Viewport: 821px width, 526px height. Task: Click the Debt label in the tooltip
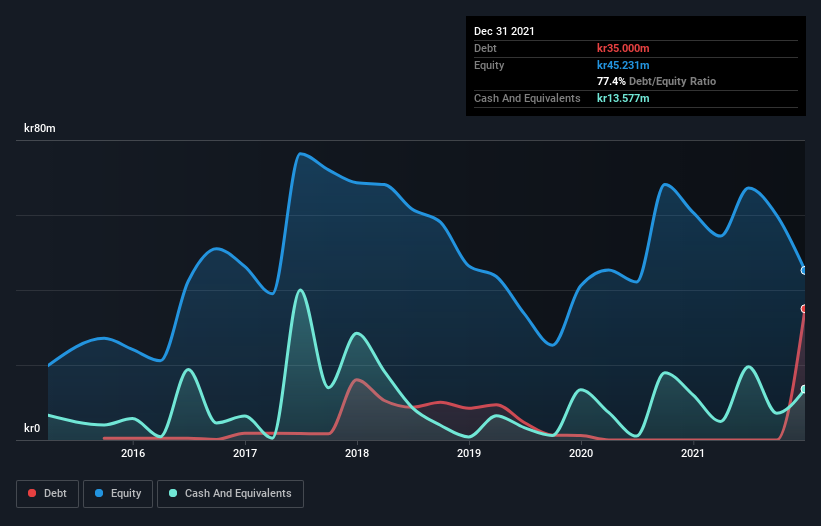485,48
